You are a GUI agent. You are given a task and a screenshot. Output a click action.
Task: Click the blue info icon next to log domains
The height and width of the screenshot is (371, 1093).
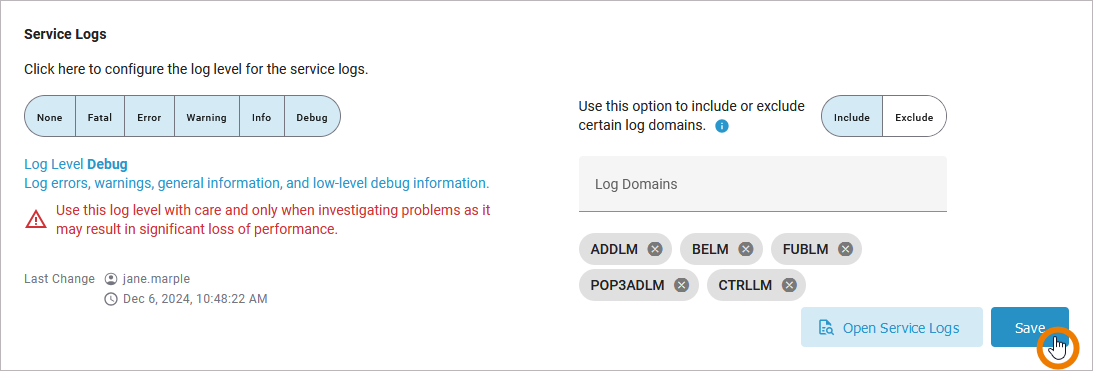click(x=722, y=126)
